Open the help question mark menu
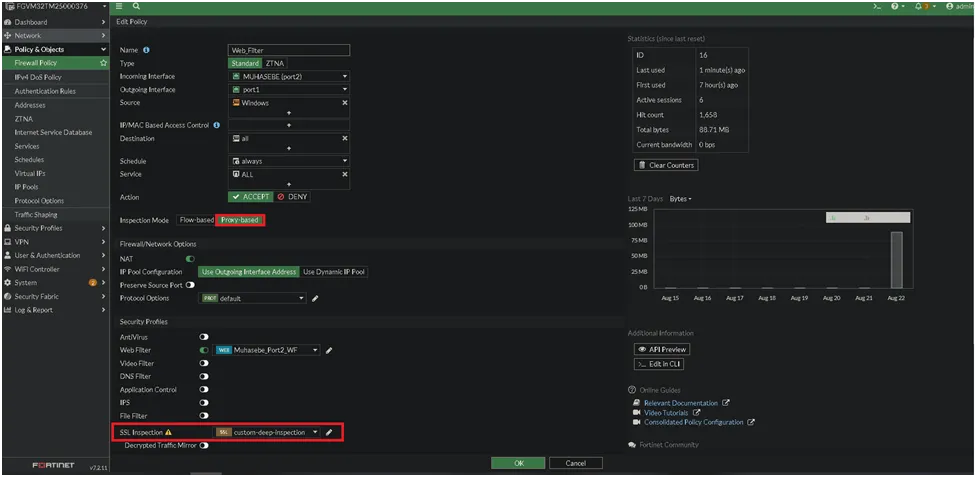Image resolution: width=977 pixels, height=477 pixels. tap(897, 6)
